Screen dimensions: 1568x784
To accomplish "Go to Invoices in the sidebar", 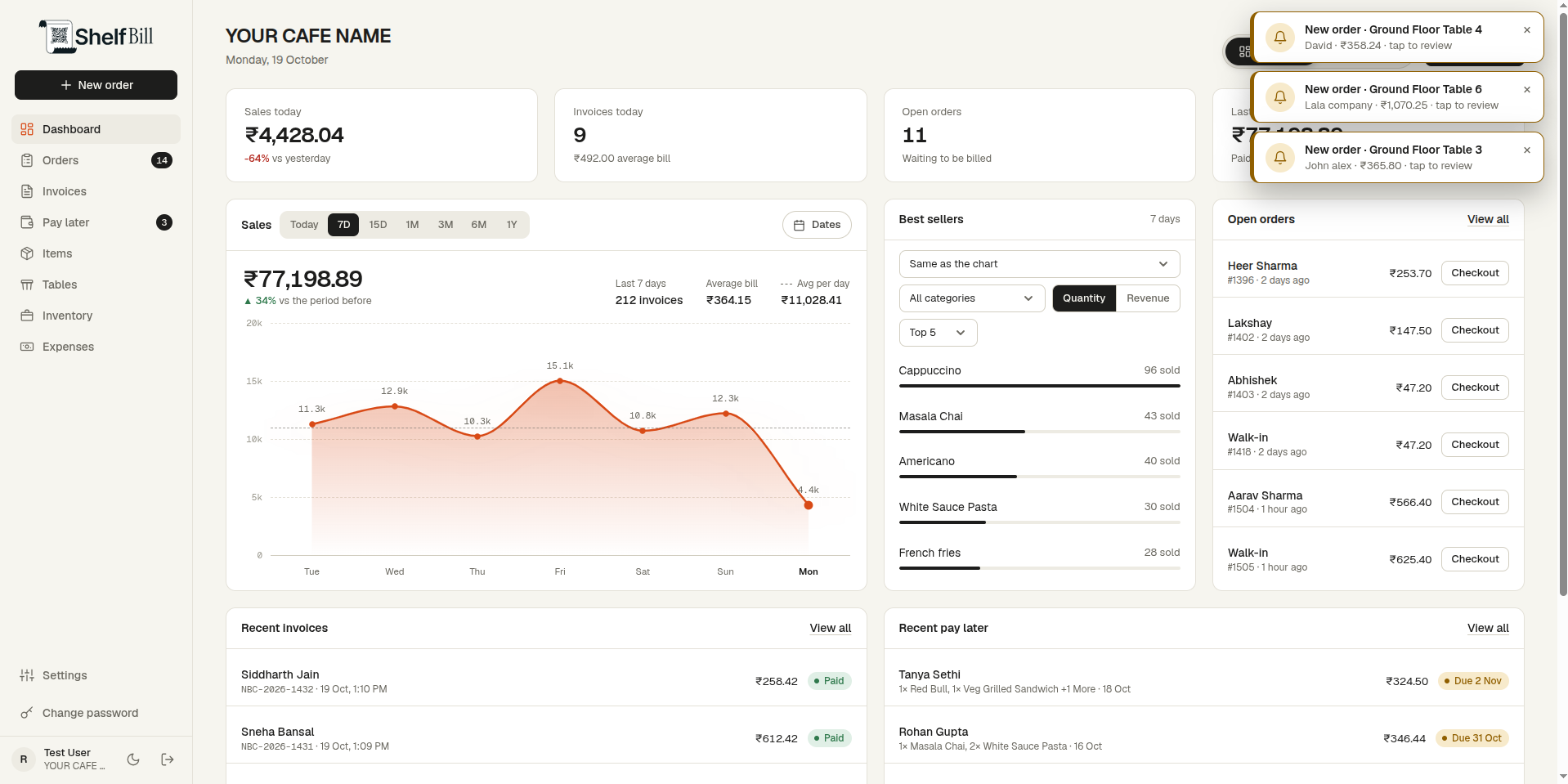I will pos(96,191).
